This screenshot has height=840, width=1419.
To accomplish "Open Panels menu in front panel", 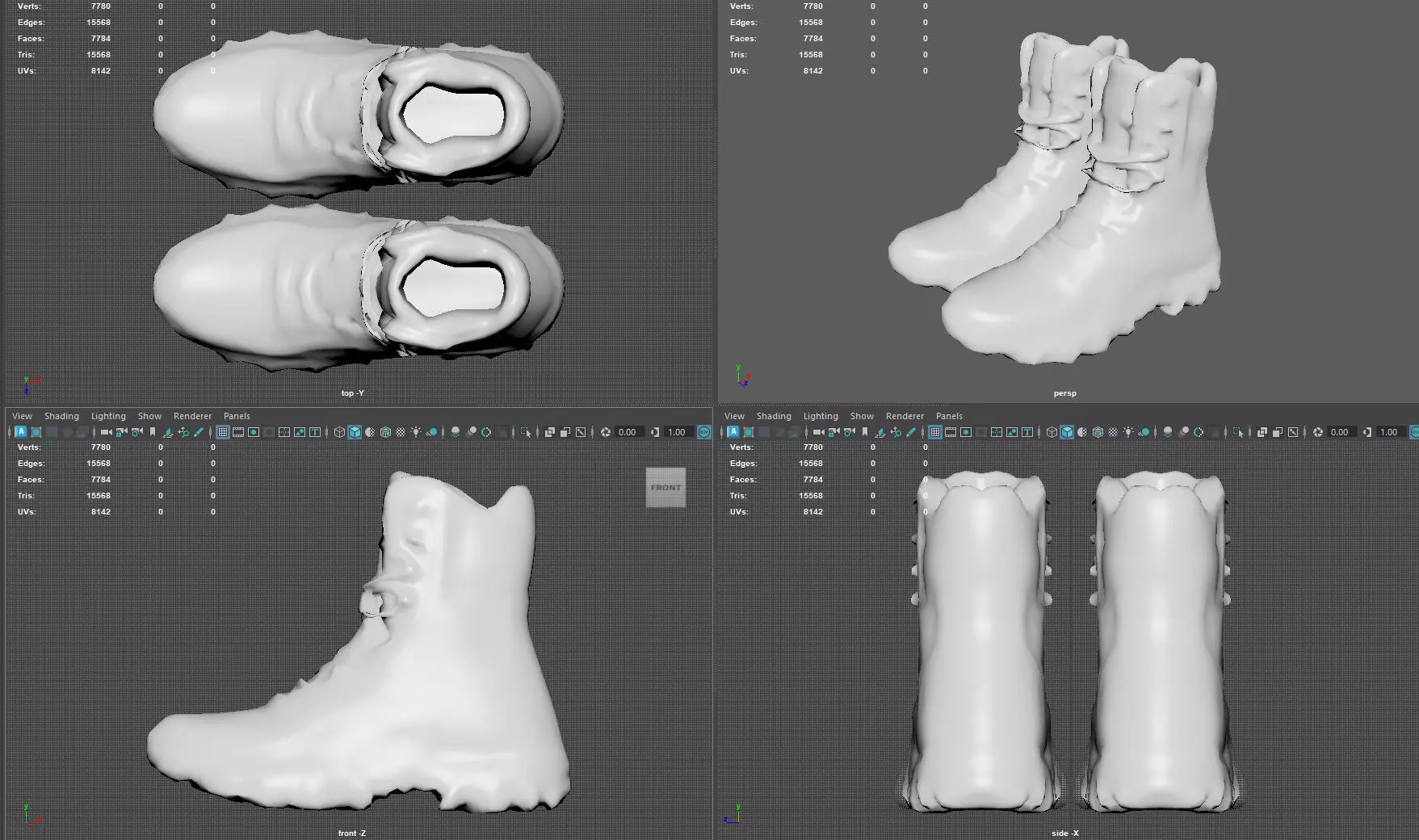I will pos(237,416).
